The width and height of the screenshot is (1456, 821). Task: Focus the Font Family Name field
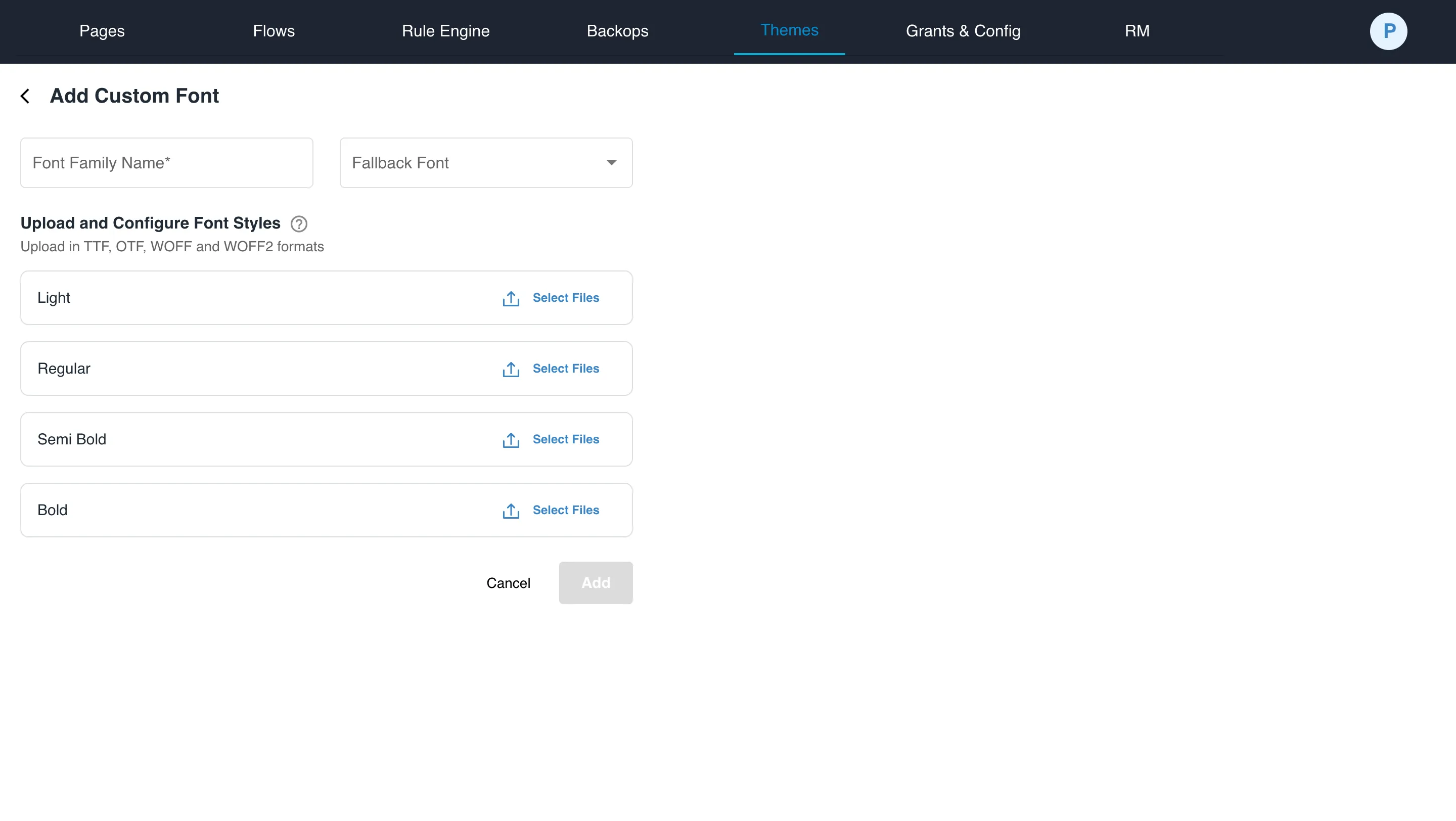(x=167, y=163)
